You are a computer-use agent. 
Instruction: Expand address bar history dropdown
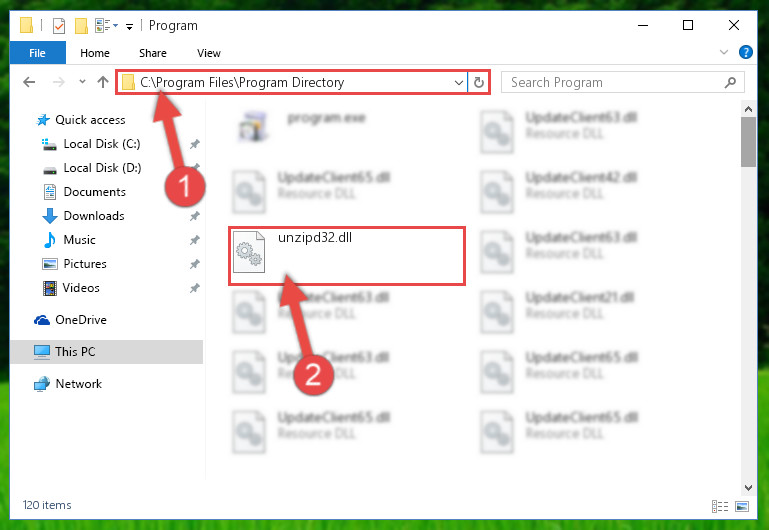pyautogui.click(x=459, y=82)
